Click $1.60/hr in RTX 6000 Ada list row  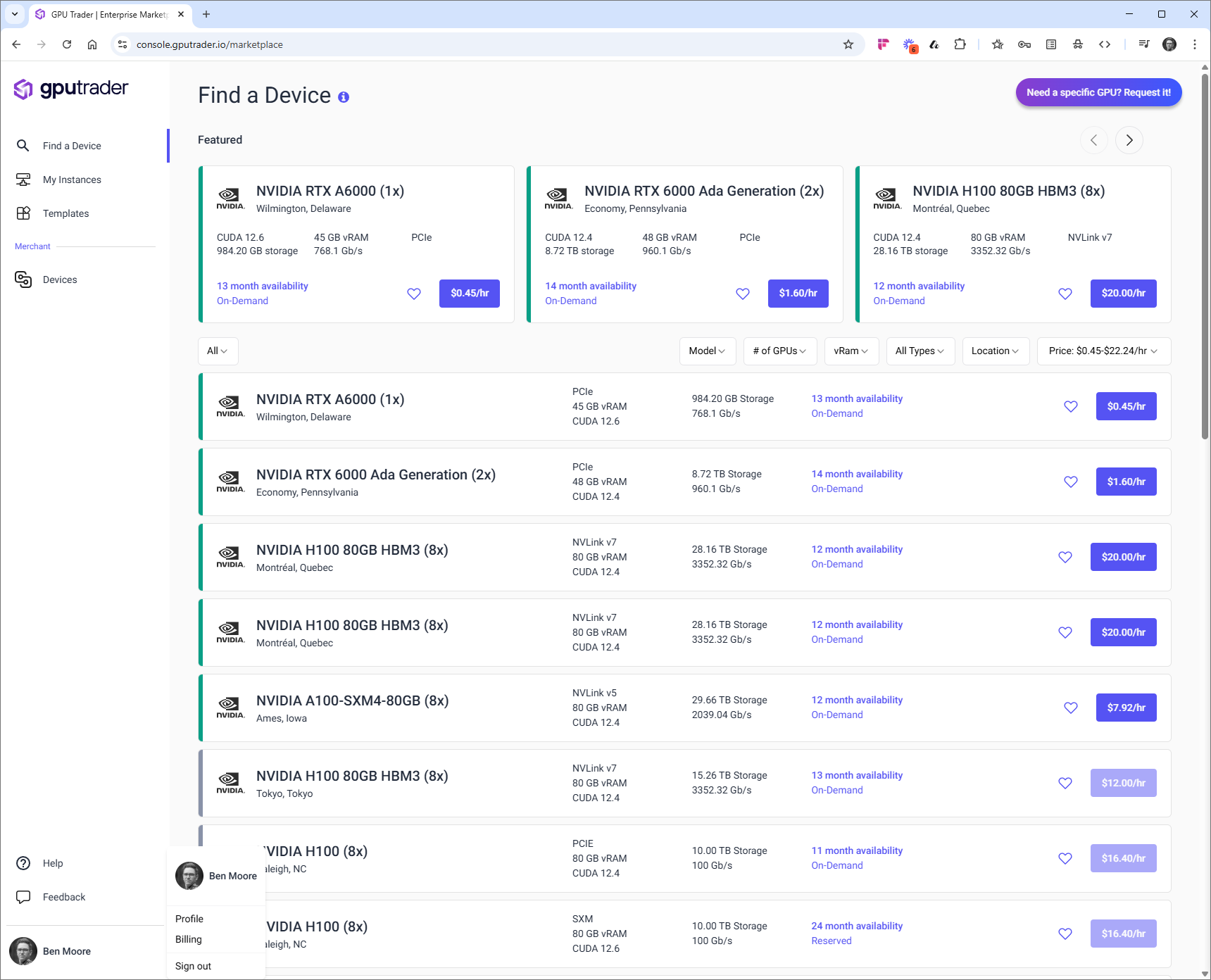1127,482
